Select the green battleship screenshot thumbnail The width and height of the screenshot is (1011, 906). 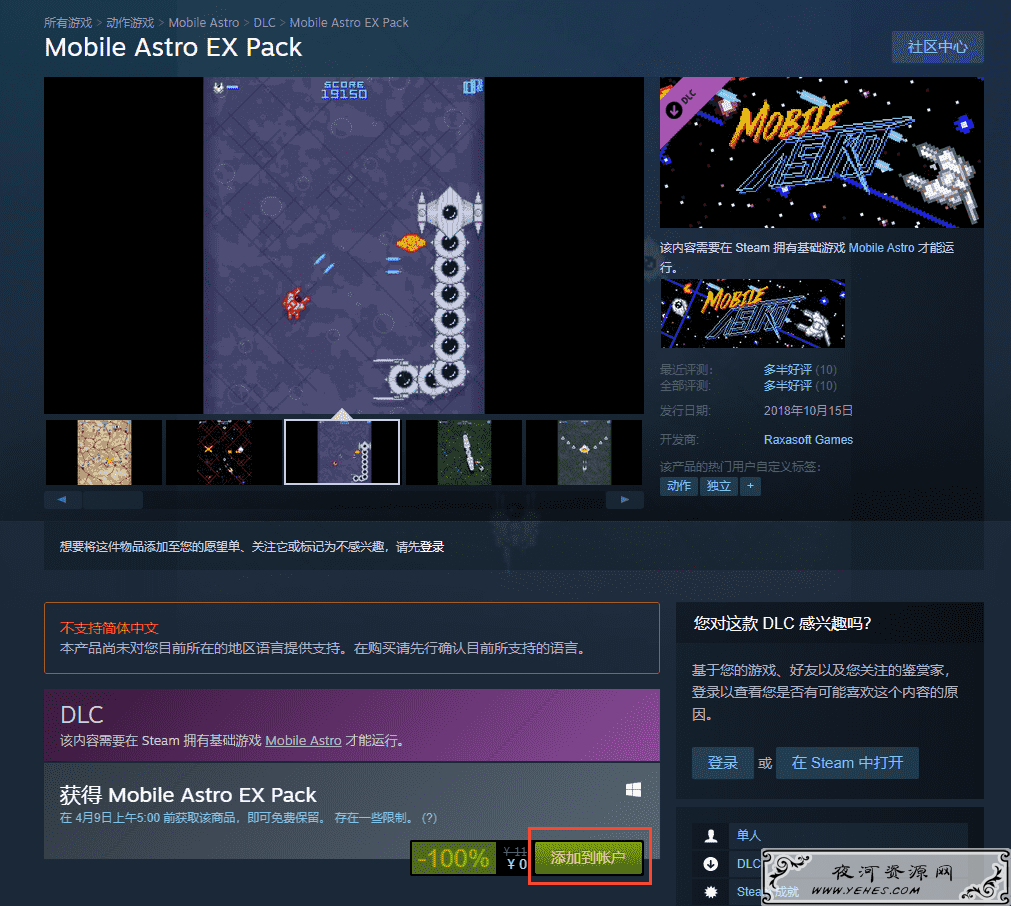pyautogui.click(x=464, y=452)
